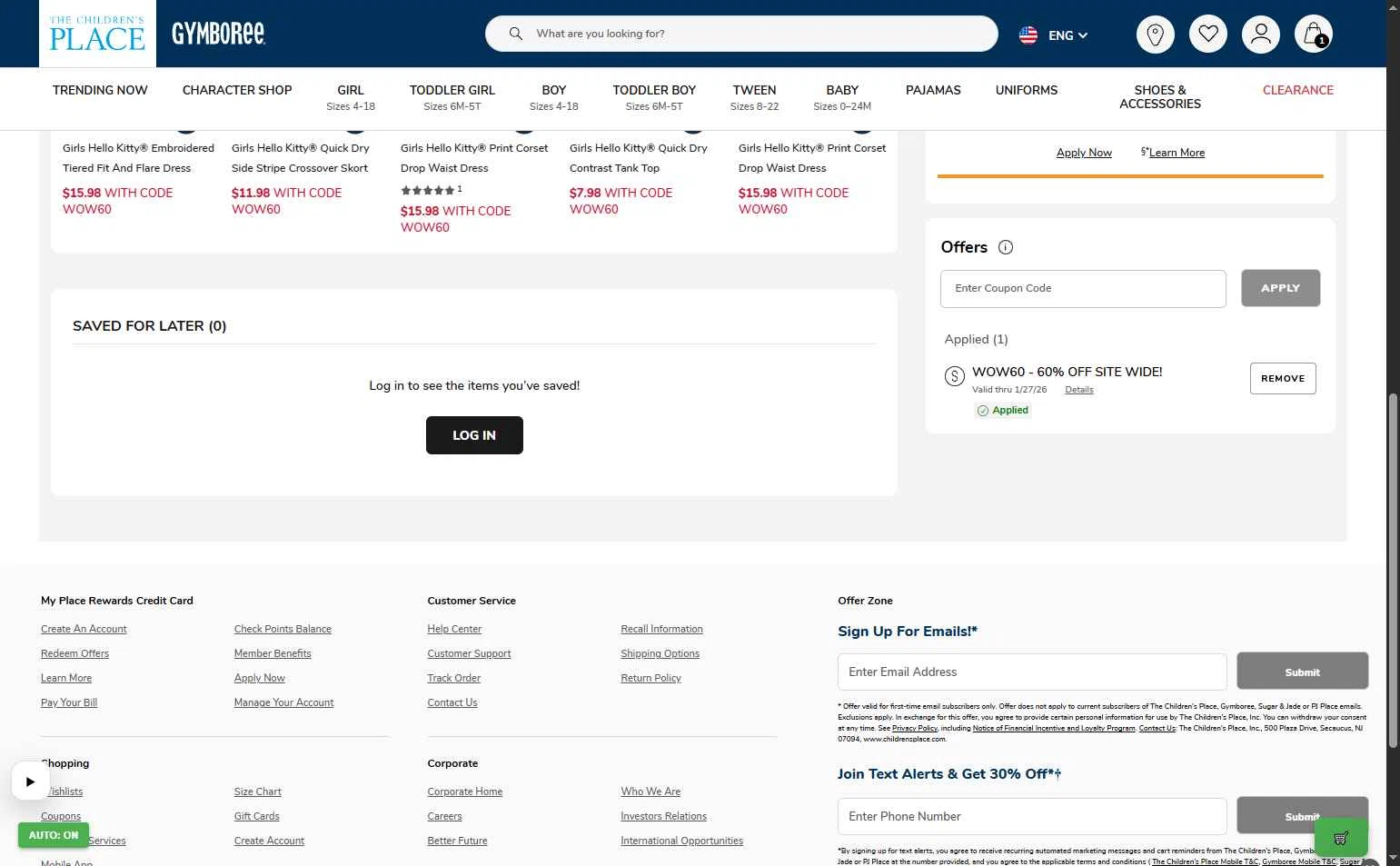The image size is (1400, 866).
Task: Open Hello Kitty Quick Dry Contrast Tank Top
Action: (639, 158)
